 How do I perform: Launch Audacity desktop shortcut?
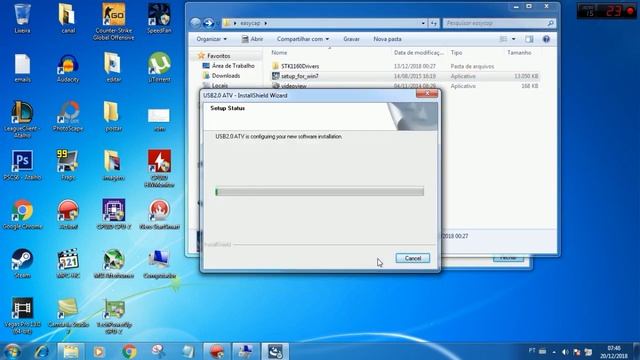click(x=68, y=68)
